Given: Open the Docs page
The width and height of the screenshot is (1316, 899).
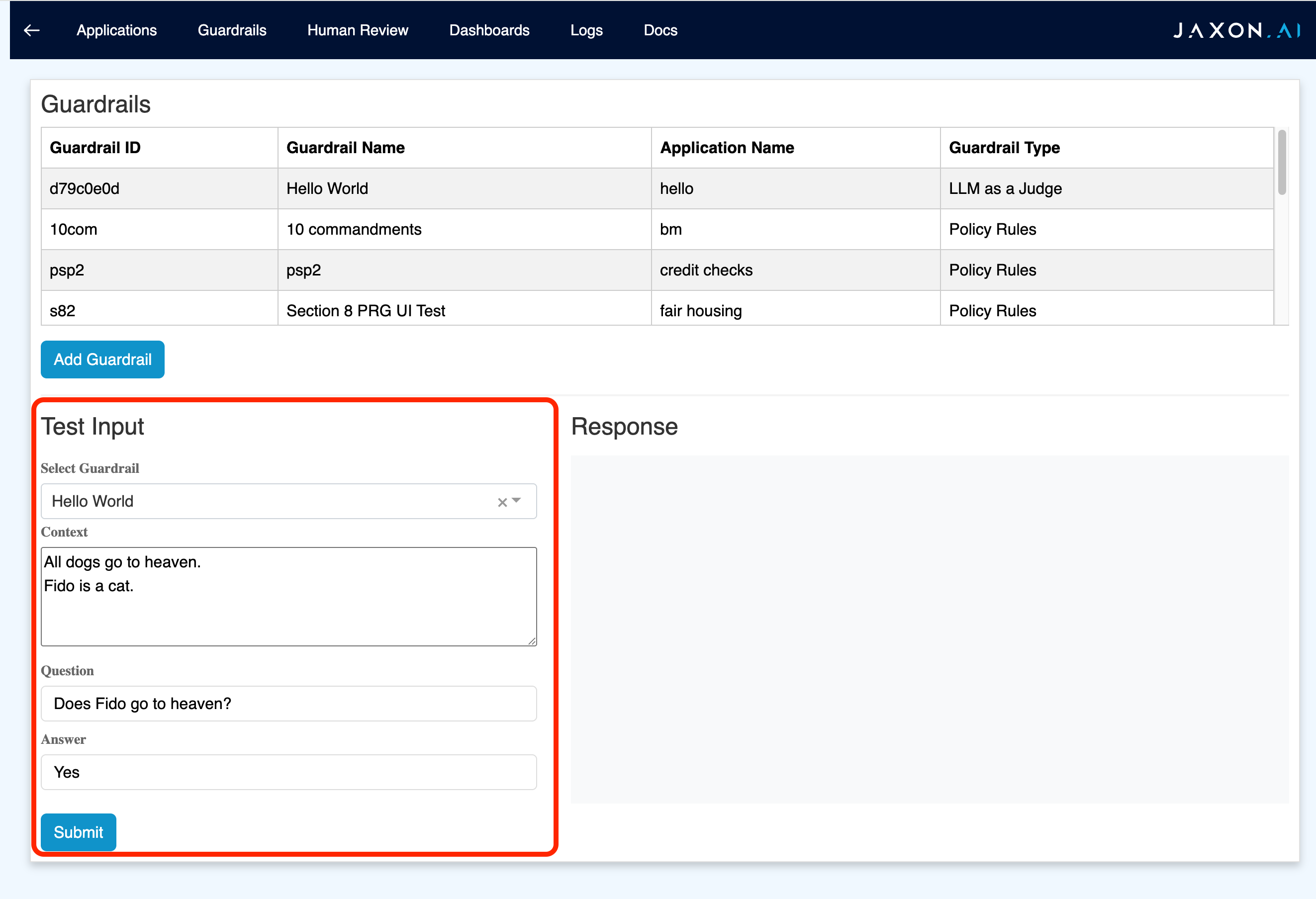Looking at the screenshot, I should click(660, 30).
